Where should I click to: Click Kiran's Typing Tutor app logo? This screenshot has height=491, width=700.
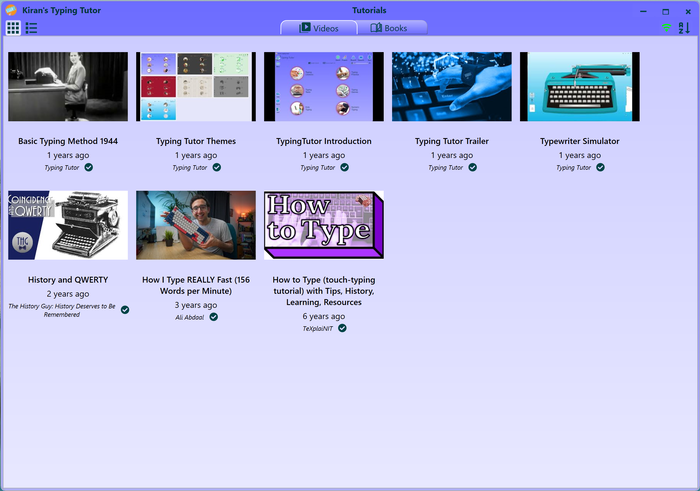(11, 10)
